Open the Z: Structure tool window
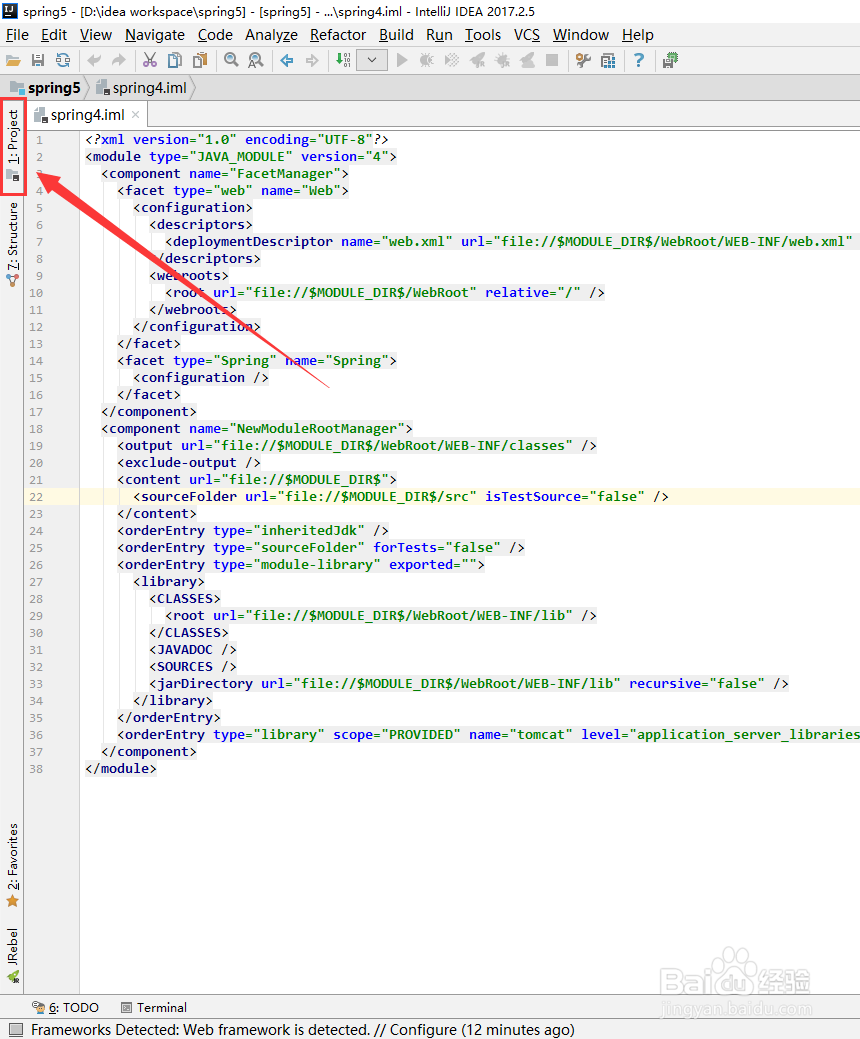Viewport: 860px width, 1039px height. (x=13, y=244)
